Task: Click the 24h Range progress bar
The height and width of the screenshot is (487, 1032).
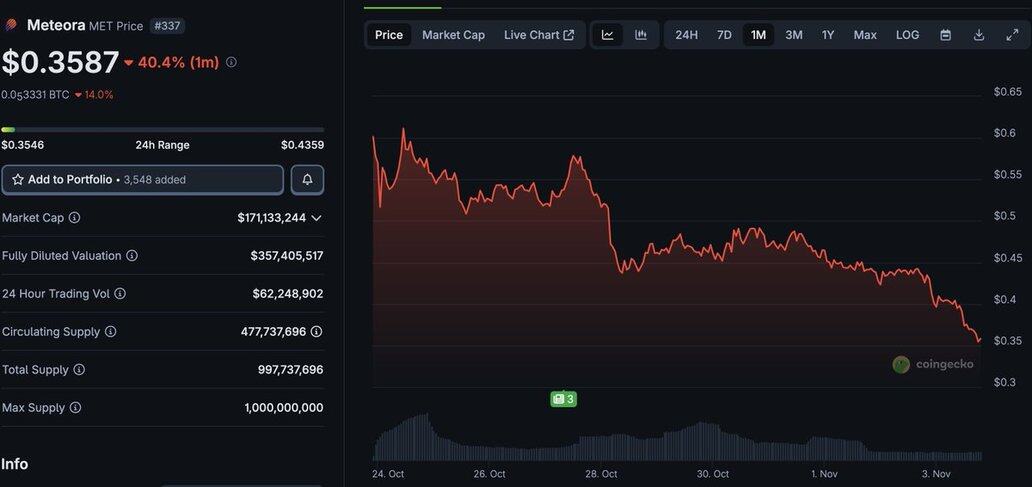Action: coord(162,130)
